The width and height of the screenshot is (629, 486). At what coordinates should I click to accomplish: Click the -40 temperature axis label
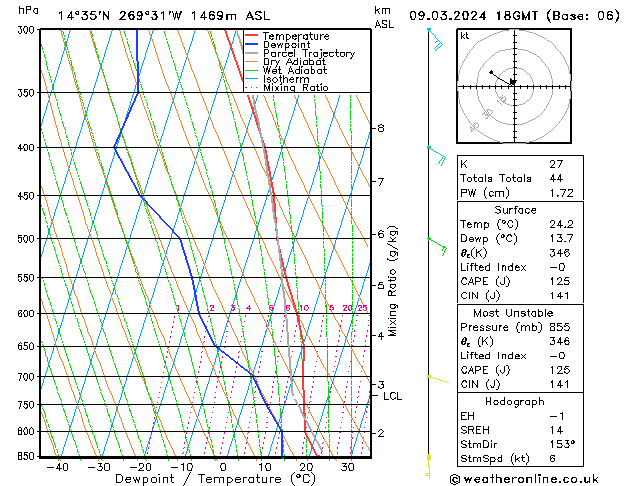pos(57,467)
